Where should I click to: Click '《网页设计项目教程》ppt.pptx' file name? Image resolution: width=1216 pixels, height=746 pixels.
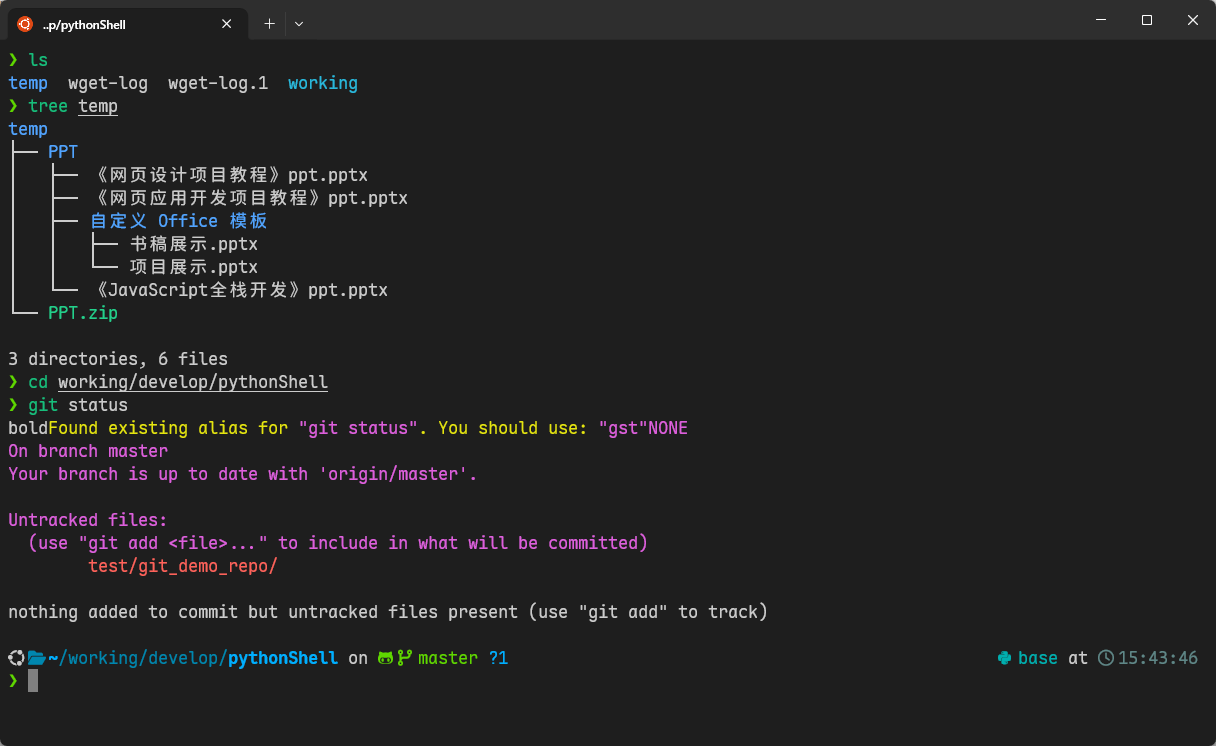(228, 175)
